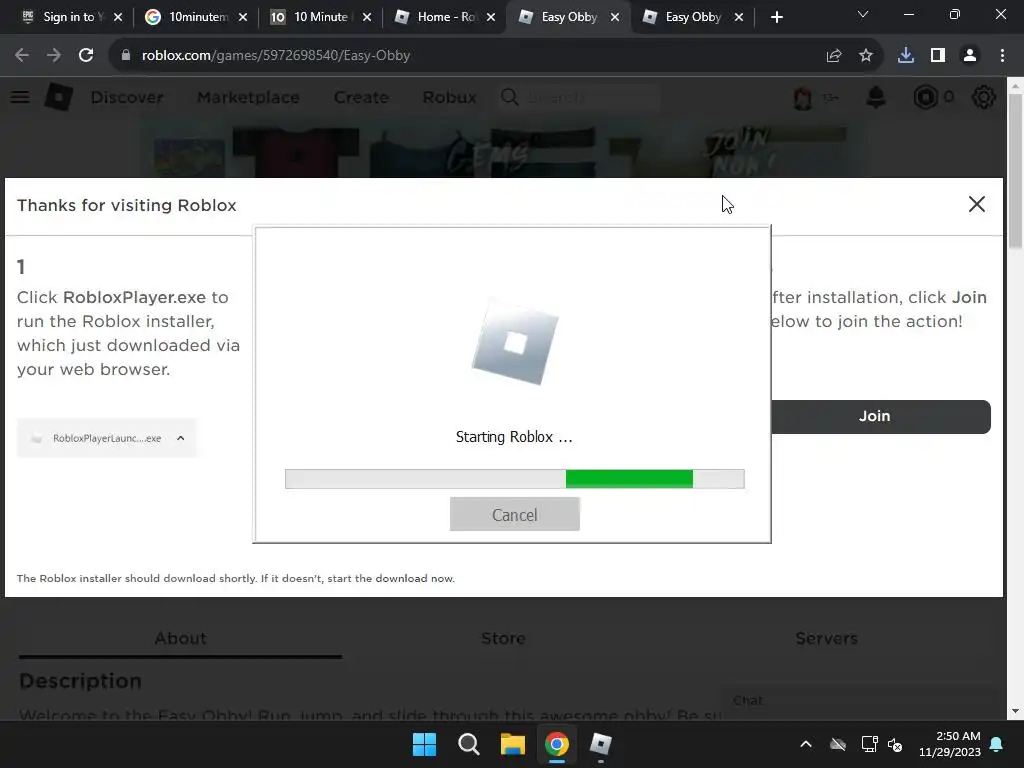The image size is (1024, 768).
Task: Close the 10 Minute tab
Action: [366, 18]
